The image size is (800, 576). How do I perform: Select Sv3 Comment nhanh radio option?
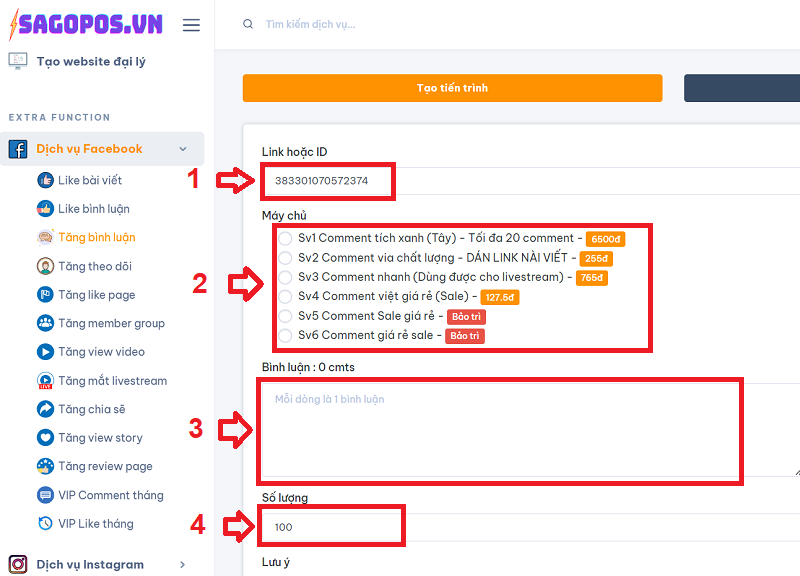pyautogui.click(x=286, y=277)
